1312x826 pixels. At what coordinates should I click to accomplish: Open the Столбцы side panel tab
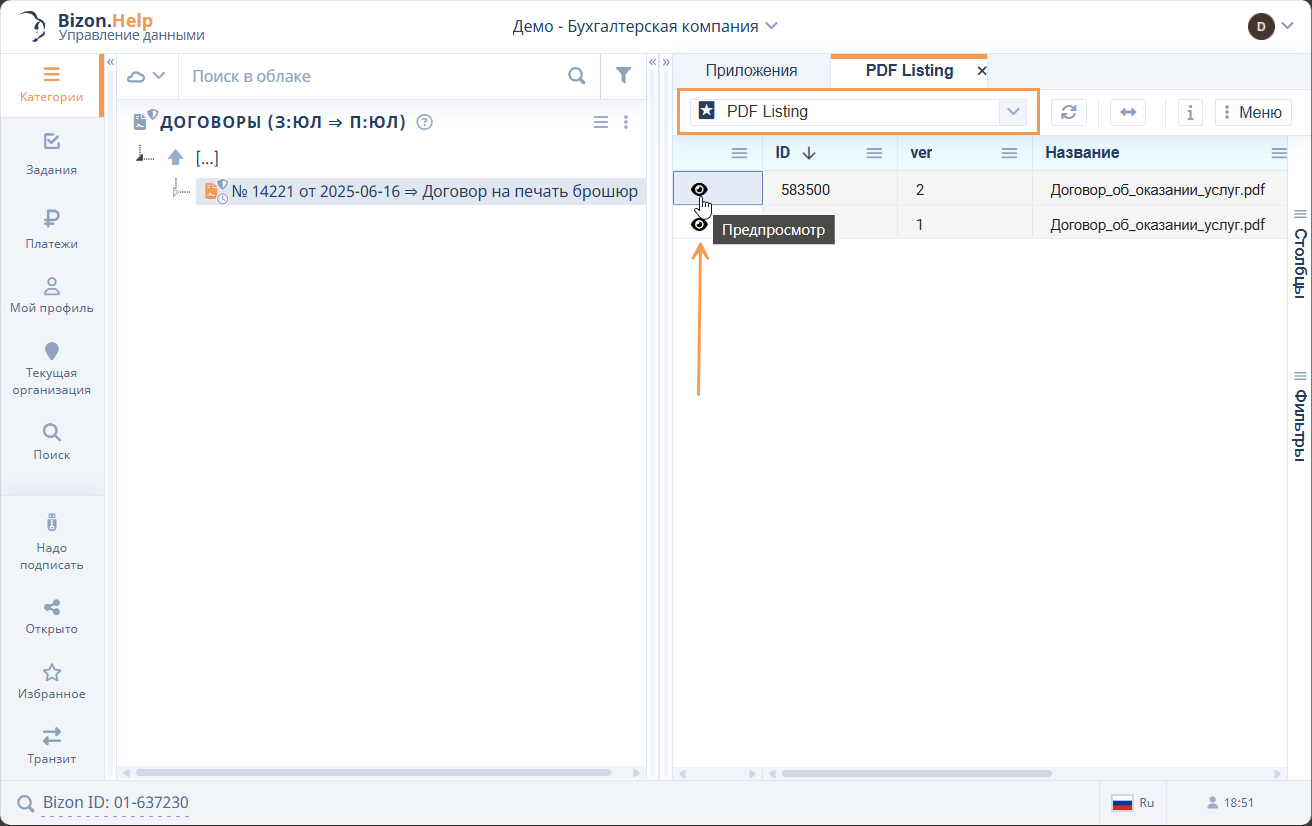1300,255
